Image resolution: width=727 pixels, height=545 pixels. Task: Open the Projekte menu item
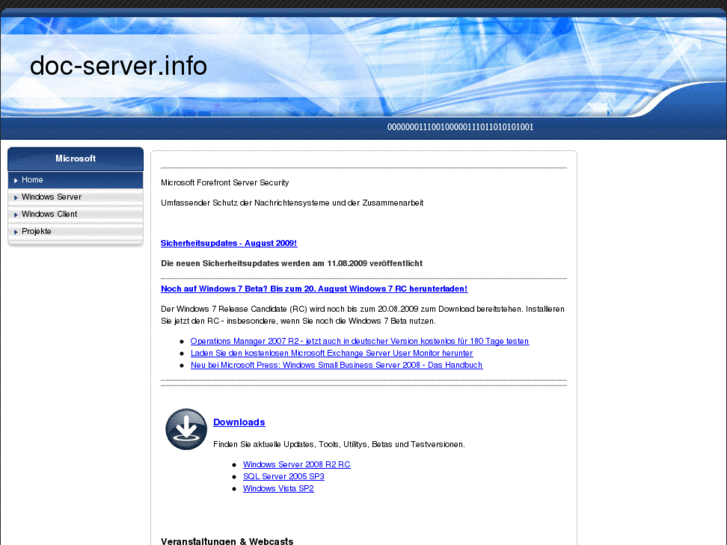[76, 231]
